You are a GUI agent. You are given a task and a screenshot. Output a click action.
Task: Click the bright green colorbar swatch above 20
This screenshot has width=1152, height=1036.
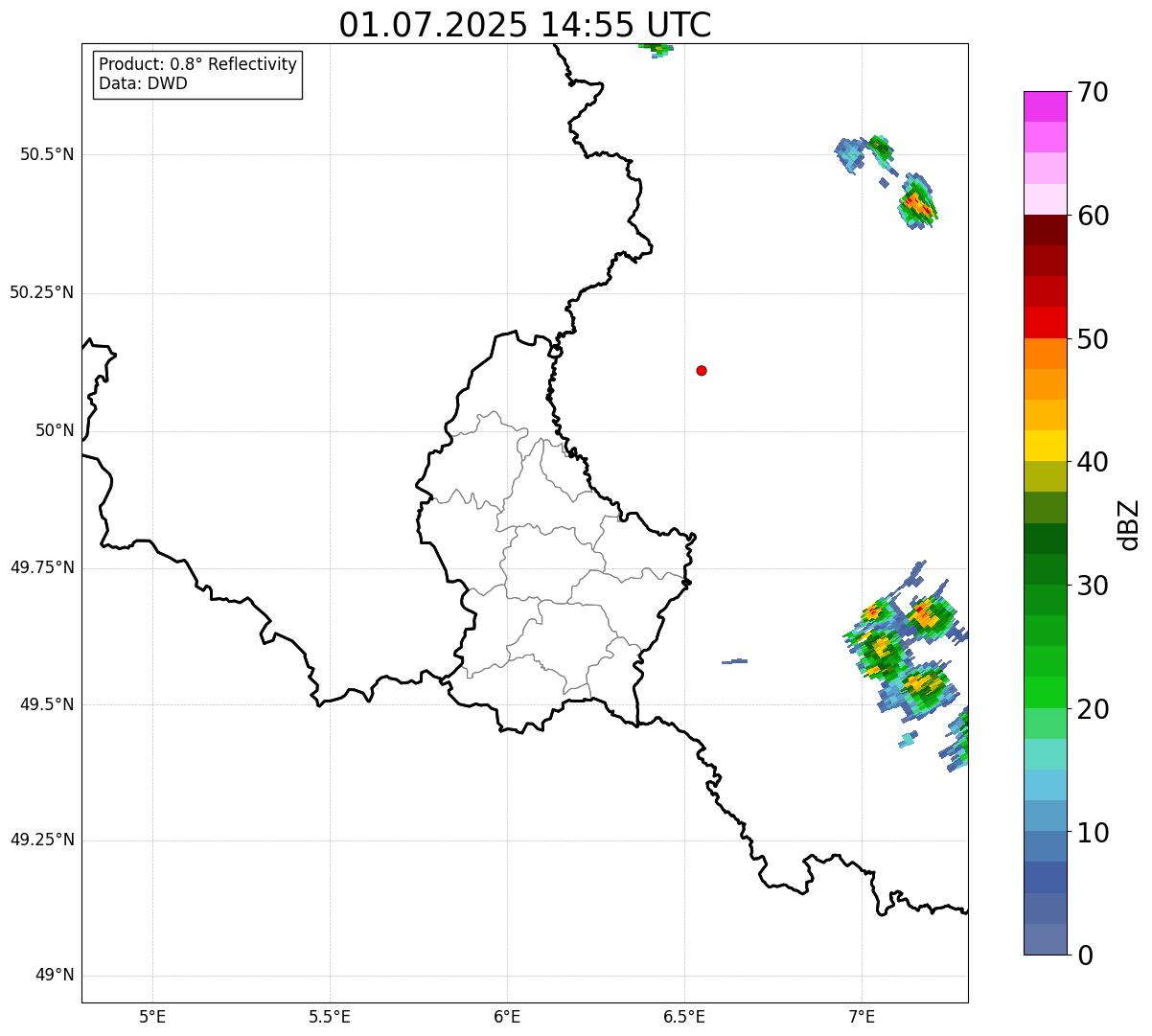click(1045, 692)
